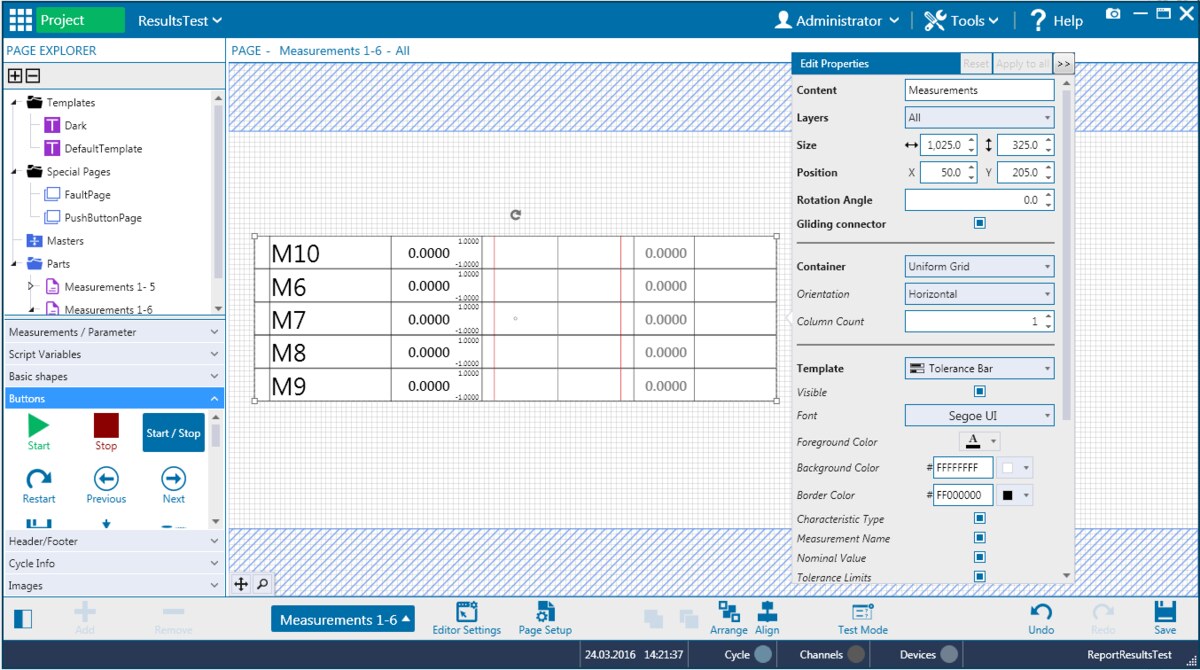Open the Tools menu
The image size is (1200, 670).
(961, 20)
